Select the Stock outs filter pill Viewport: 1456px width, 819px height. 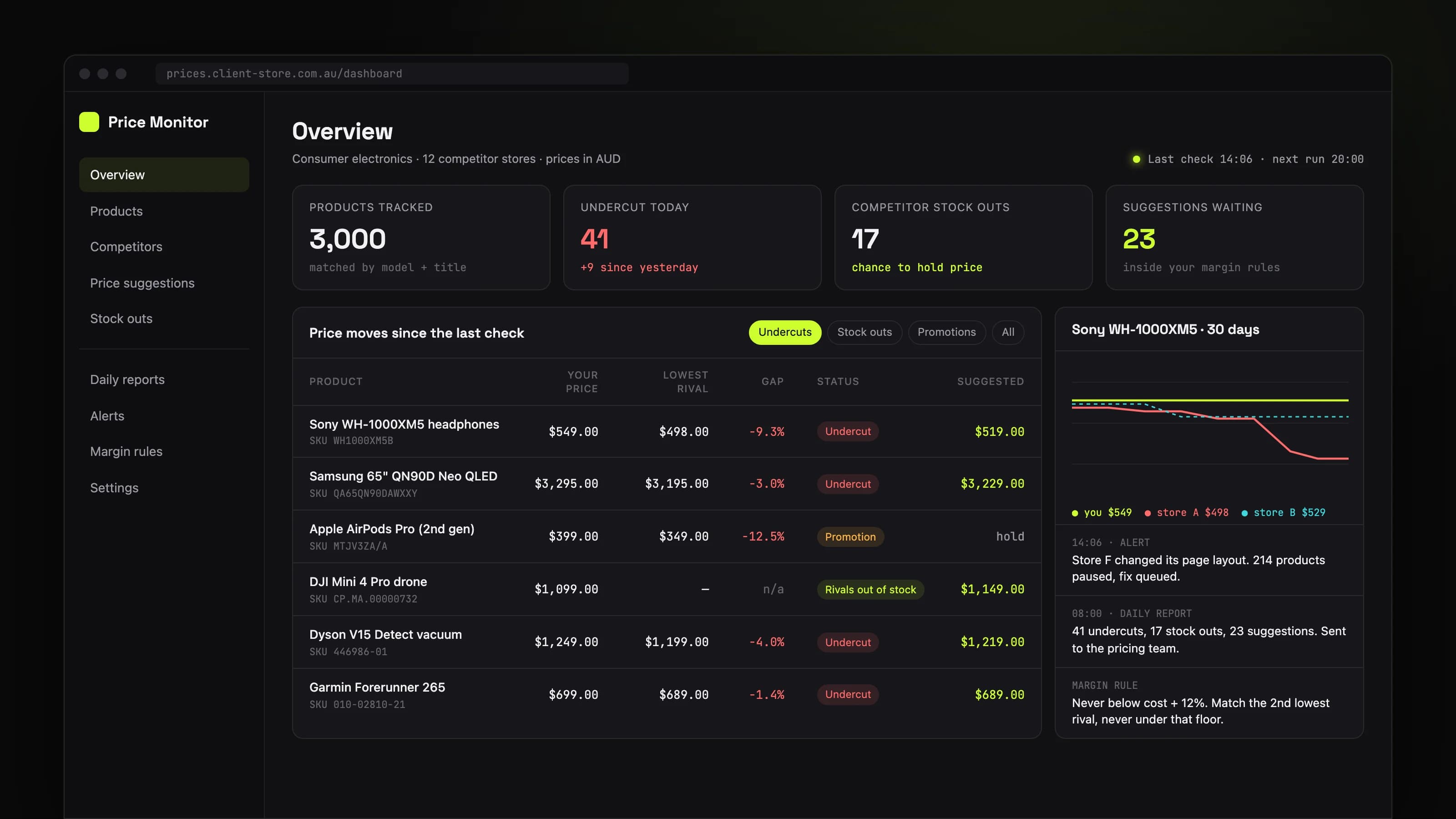[x=864, y=332]
